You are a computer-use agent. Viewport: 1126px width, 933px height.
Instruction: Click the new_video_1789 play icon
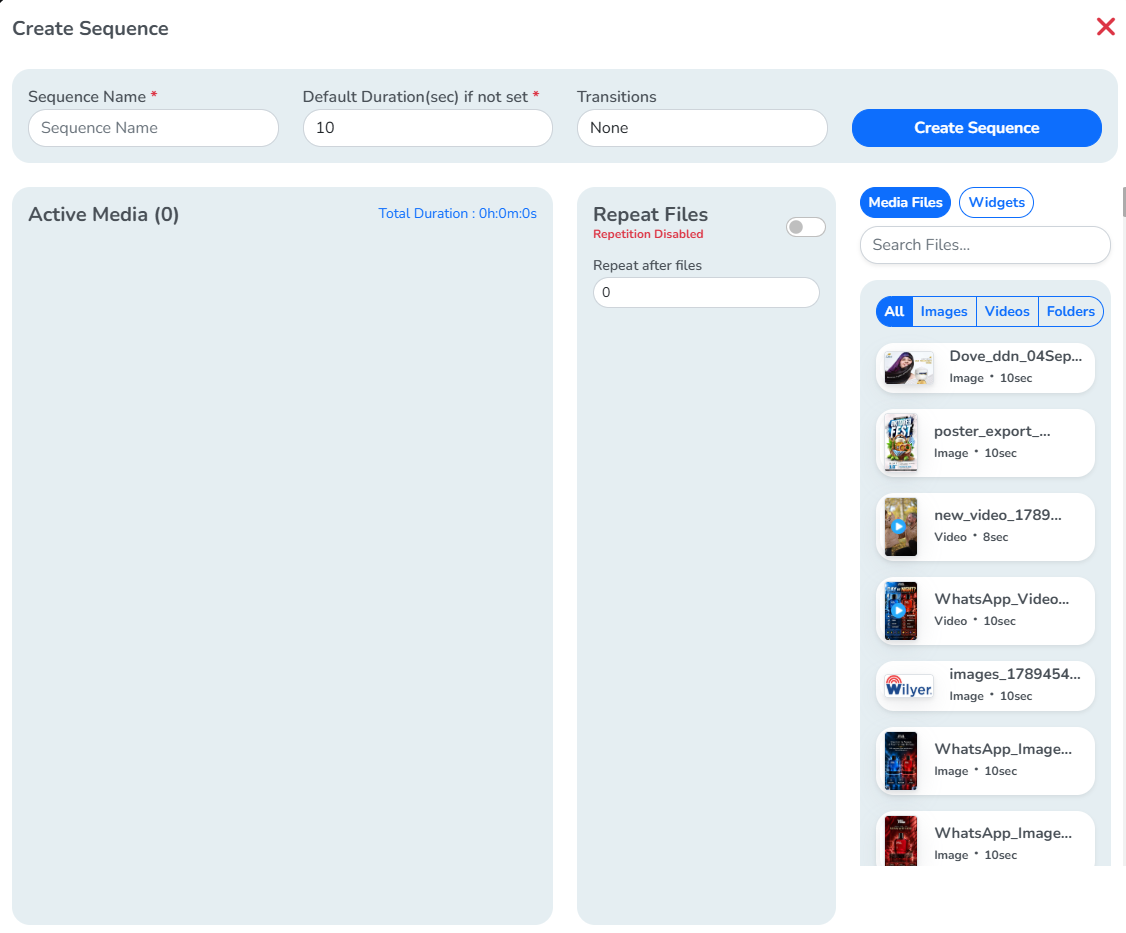(898, 526)
